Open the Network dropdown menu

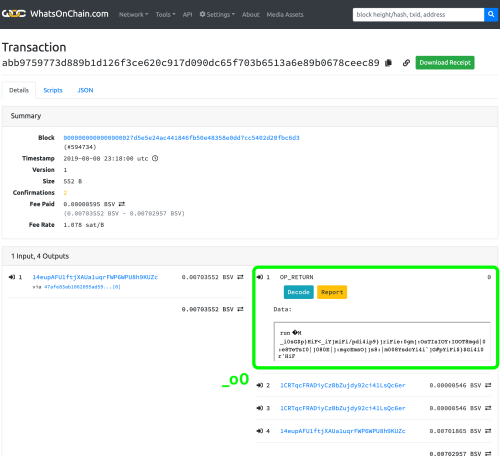(133, 15)
